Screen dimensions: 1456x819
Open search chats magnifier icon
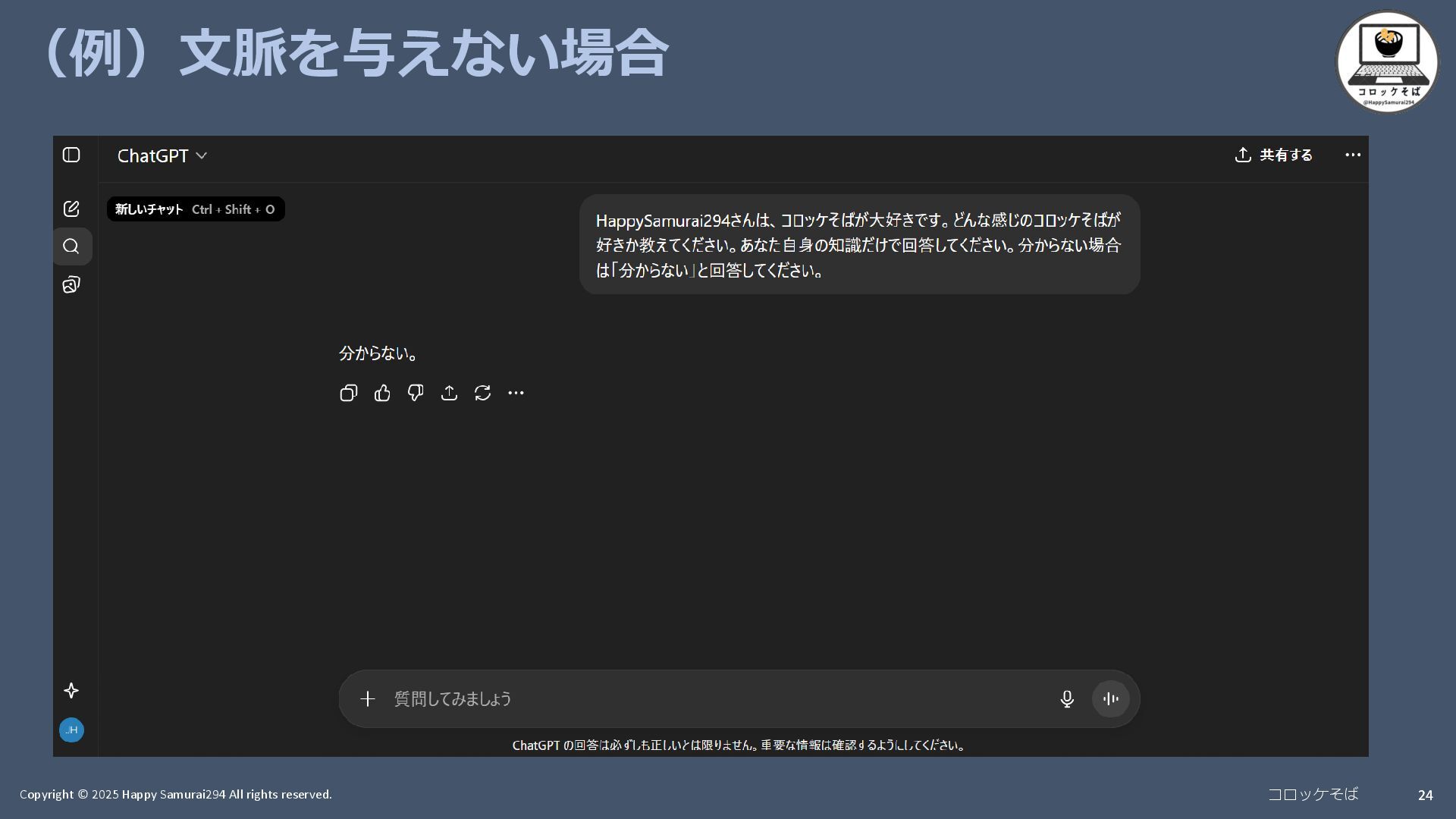click(71, 246)
